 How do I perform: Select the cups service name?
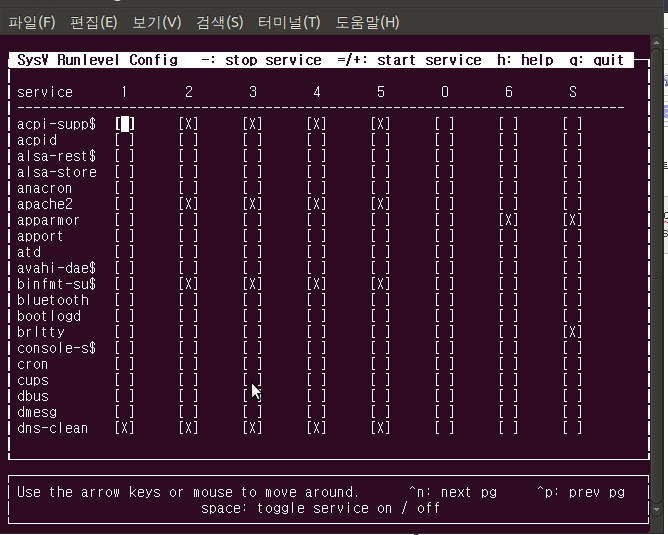tap(32, 380)
